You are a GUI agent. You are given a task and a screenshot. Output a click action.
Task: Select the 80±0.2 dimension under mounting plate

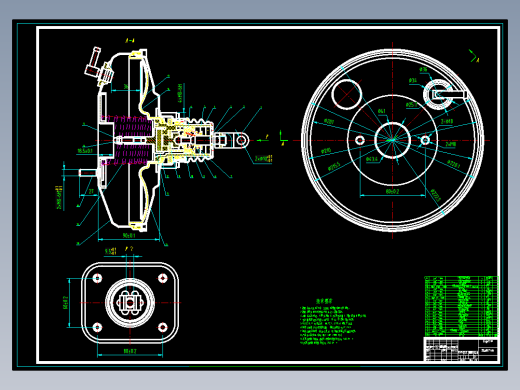tap(130, 351)
